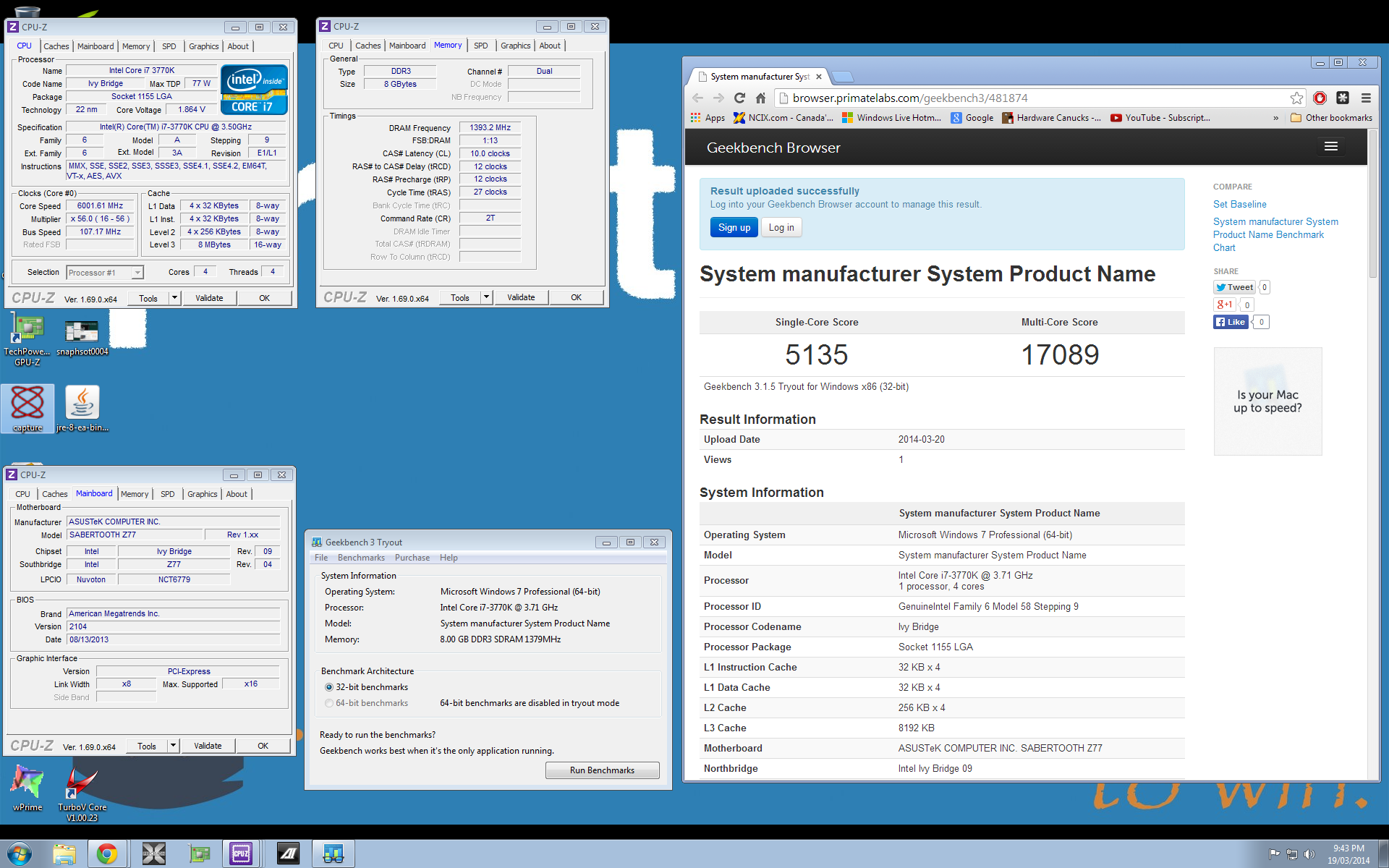The width and height of the screenshot is (1389, 868).
Task: Click the network icon in system tray
Action: [1292, 854]
